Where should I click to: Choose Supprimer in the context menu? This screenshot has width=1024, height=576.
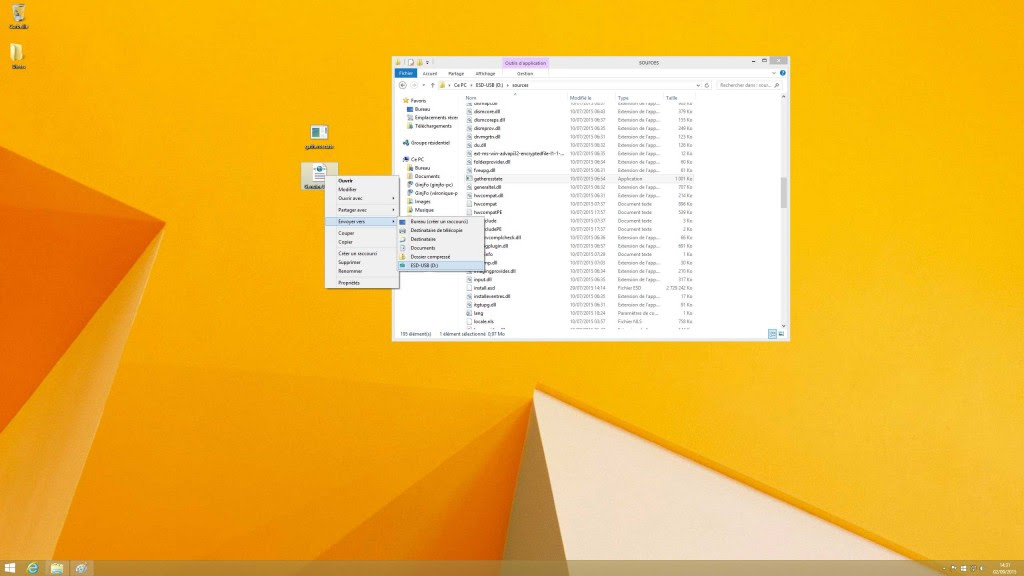[362, 263]
